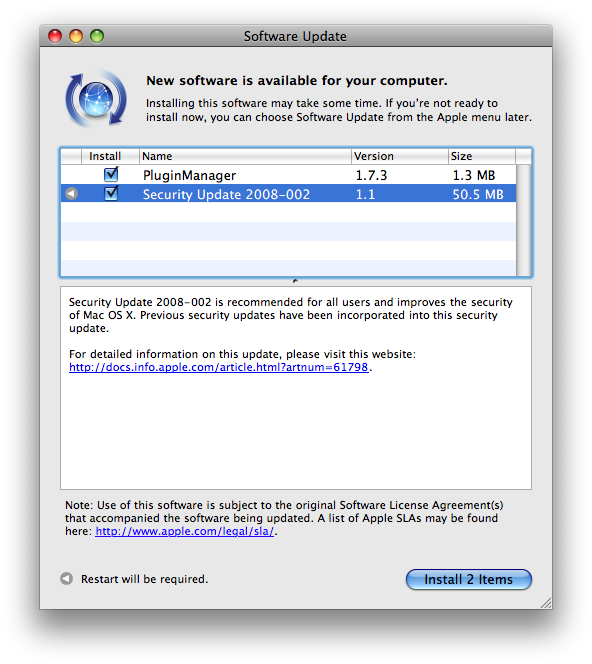
Task: Click the window resize grip icon
Action: tap(546, 603)
